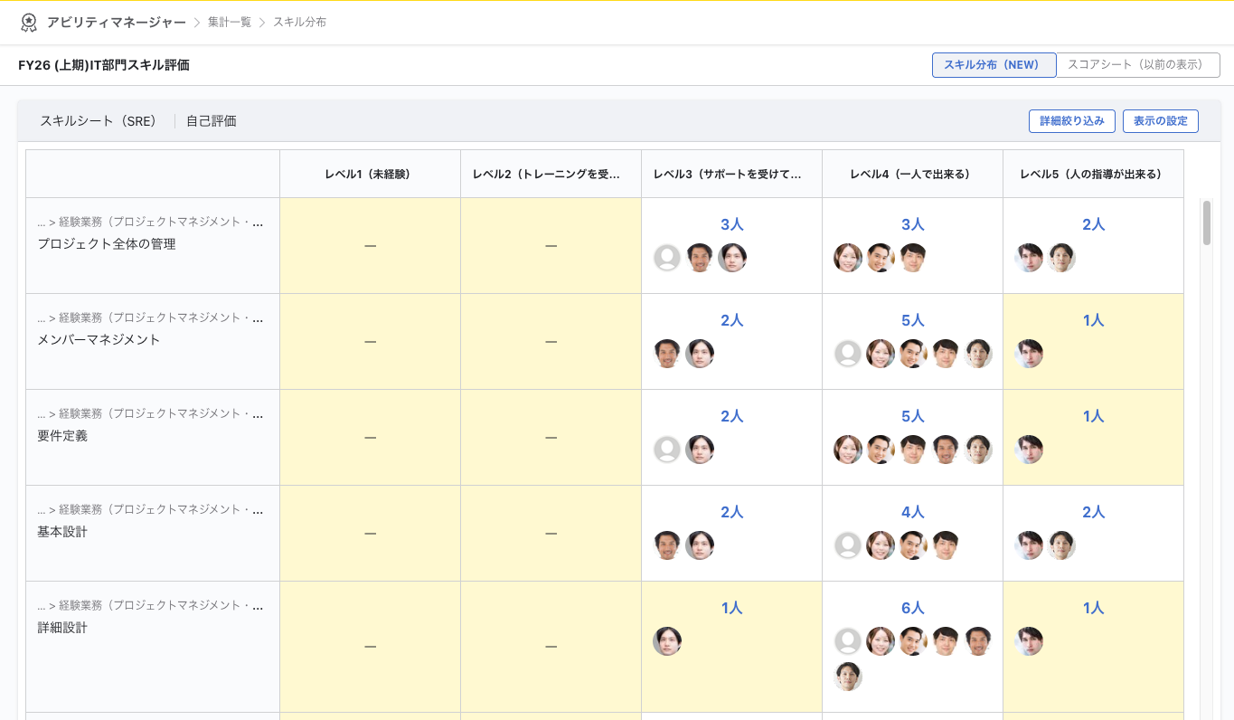Open 1人 count in 詳細設計 level 3
1234x720 pixels.
732,609
